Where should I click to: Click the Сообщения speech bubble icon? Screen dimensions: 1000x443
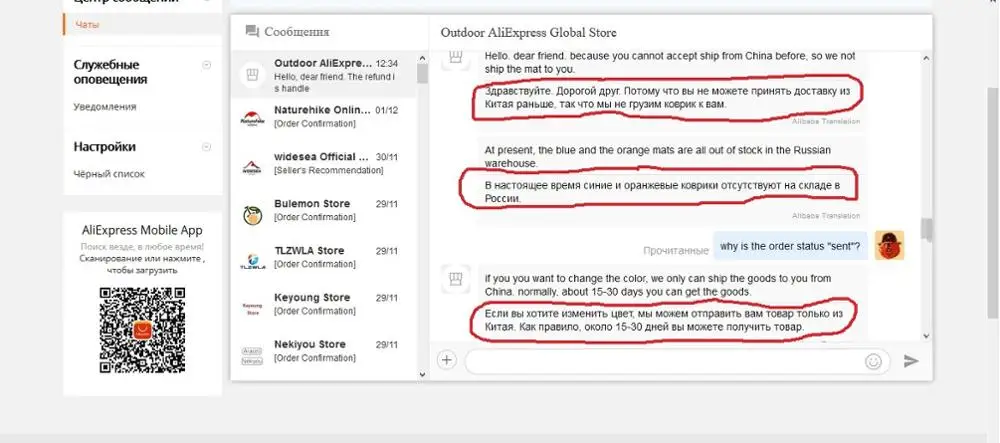click(x=253, y=31)
